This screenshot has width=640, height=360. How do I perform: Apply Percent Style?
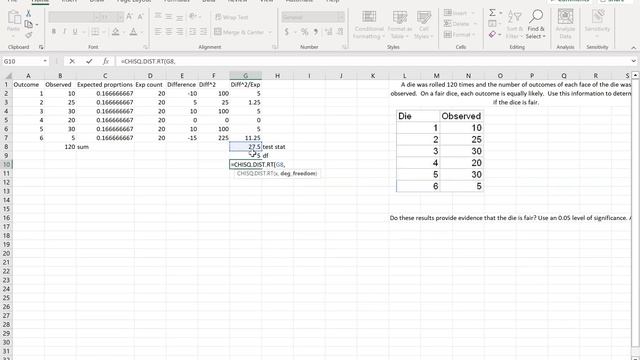tap(304, 32)
